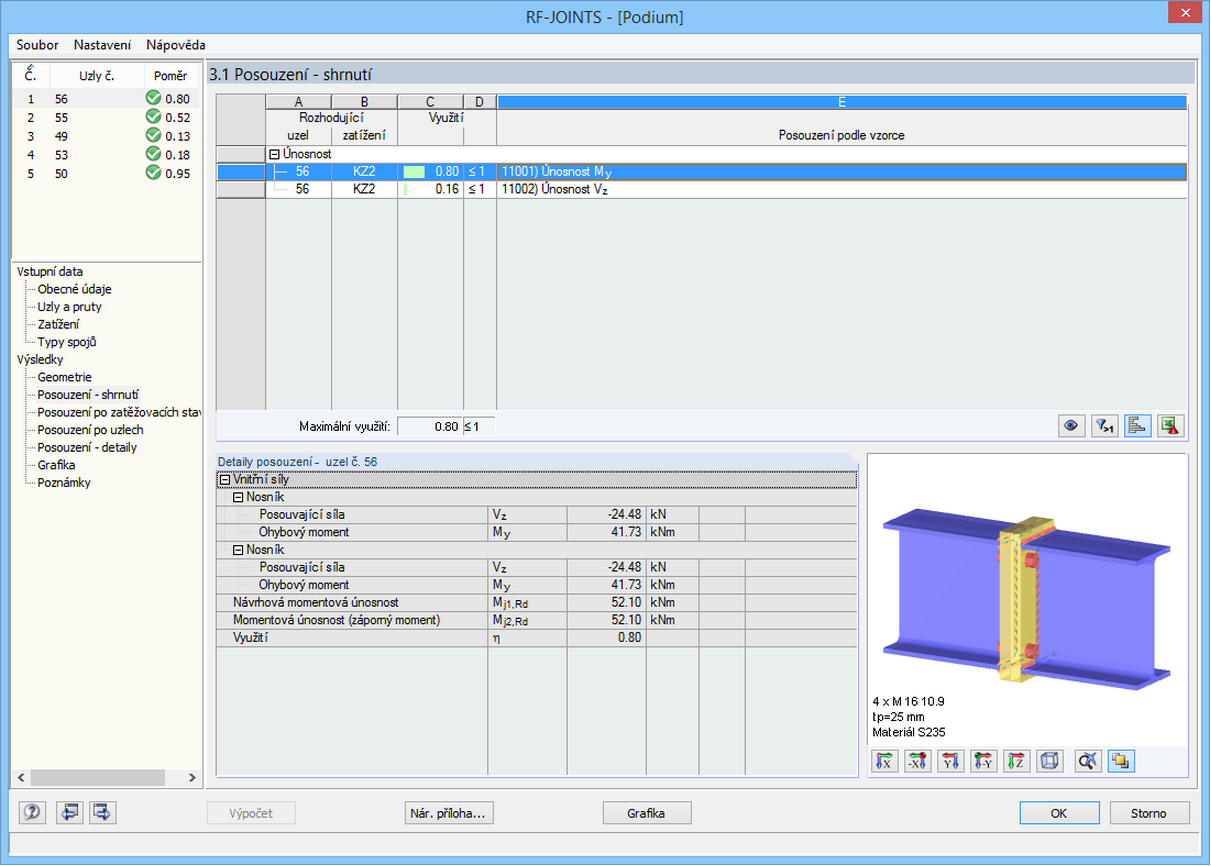Export the table to Excel
Image resolution: width=1211 pixels, height=866 pixels.
tap(1170, 425)
